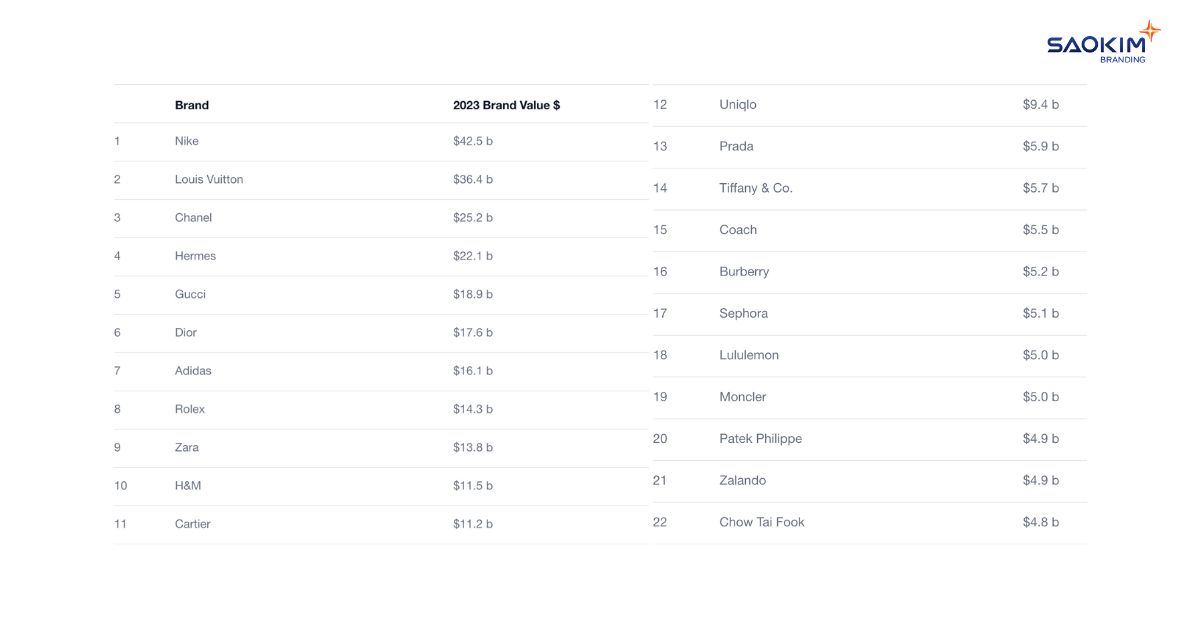The width and height of the screenshot is (1200, 628).
Task: Click the $25.2 b value for Chanel
Action: point(473,218)
